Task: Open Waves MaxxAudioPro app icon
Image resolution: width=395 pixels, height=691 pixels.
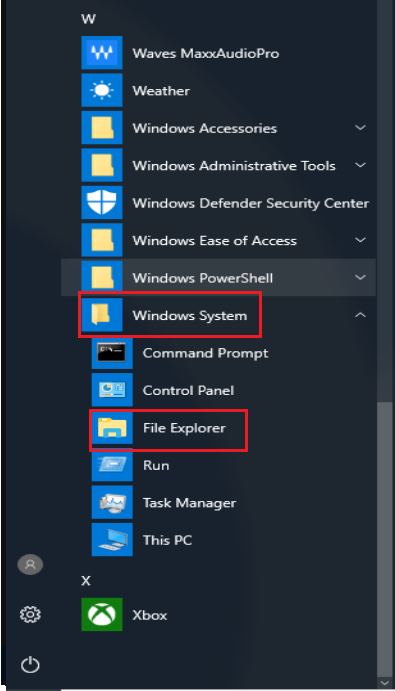Action: click(x=102, y=53)
